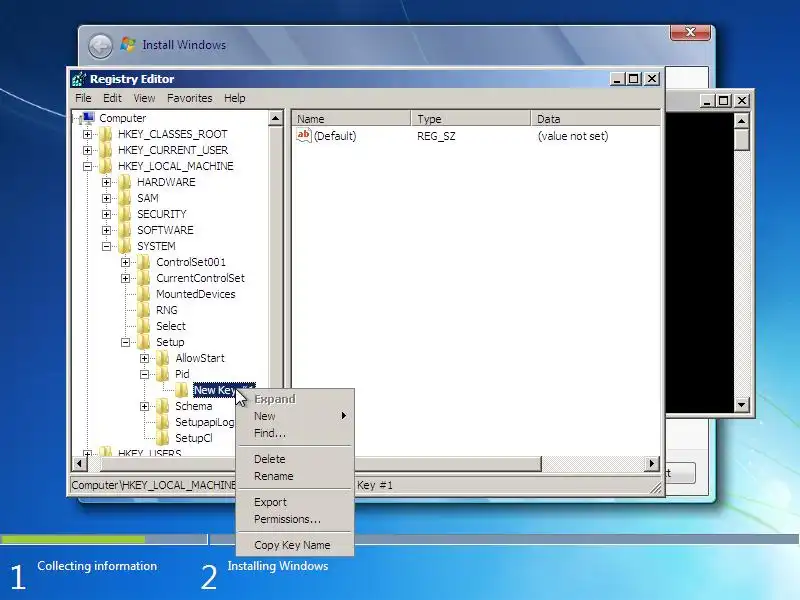The height and width of the screenshot is (600, 800).
Task: Collapse the SYSTEM key node
Action: [x=107, y=246]
